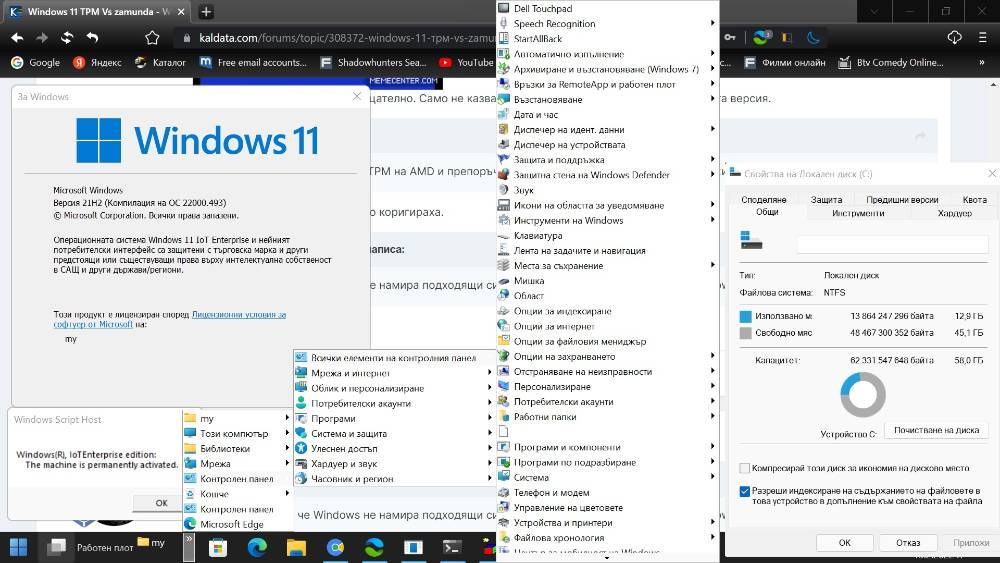This screenshot has height=563, width=1000.
Task: Click the browser forward arrow
Action: pos(42,38)
